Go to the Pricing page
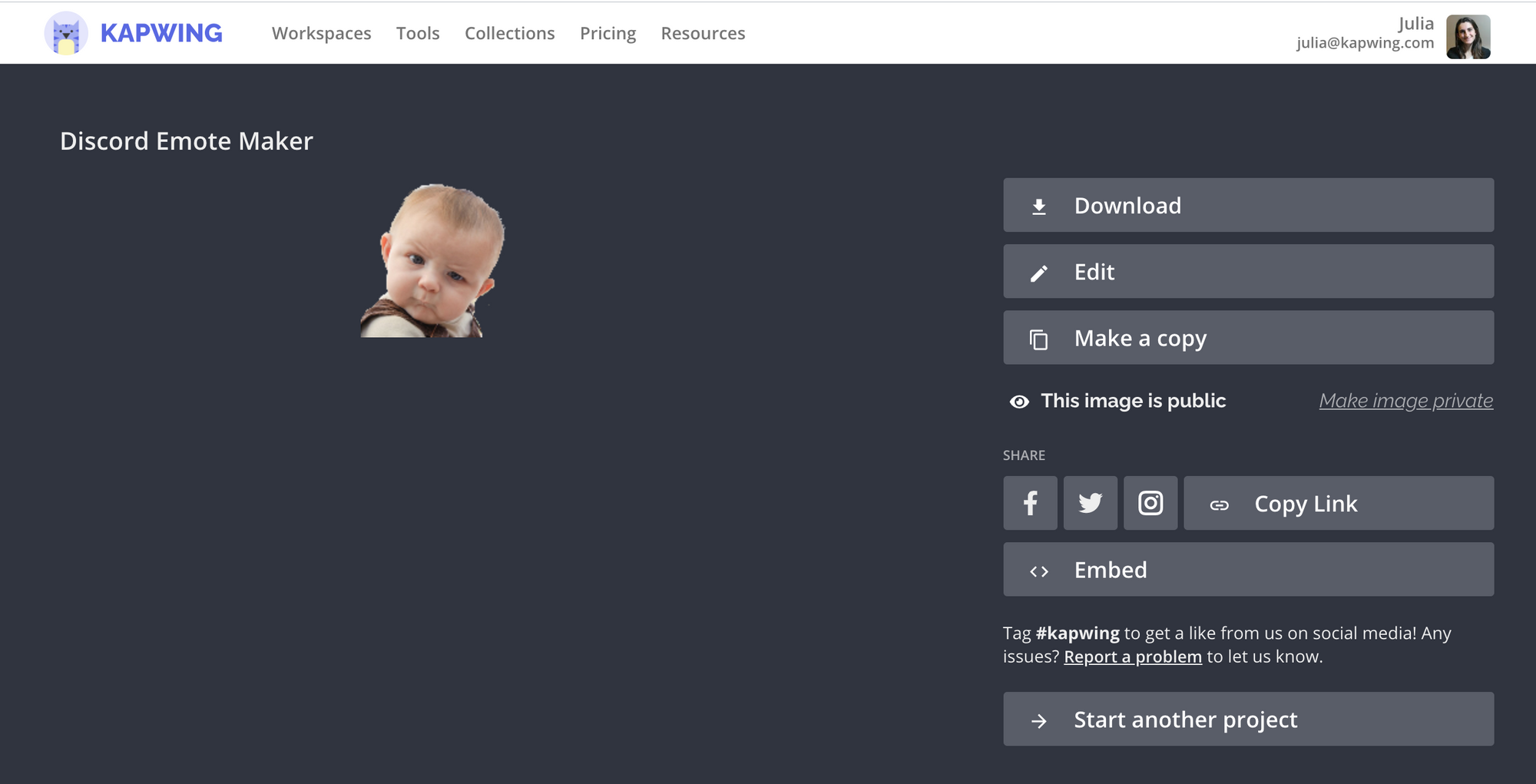Viewport: 1536px width, 784px height. pos(607,34)
